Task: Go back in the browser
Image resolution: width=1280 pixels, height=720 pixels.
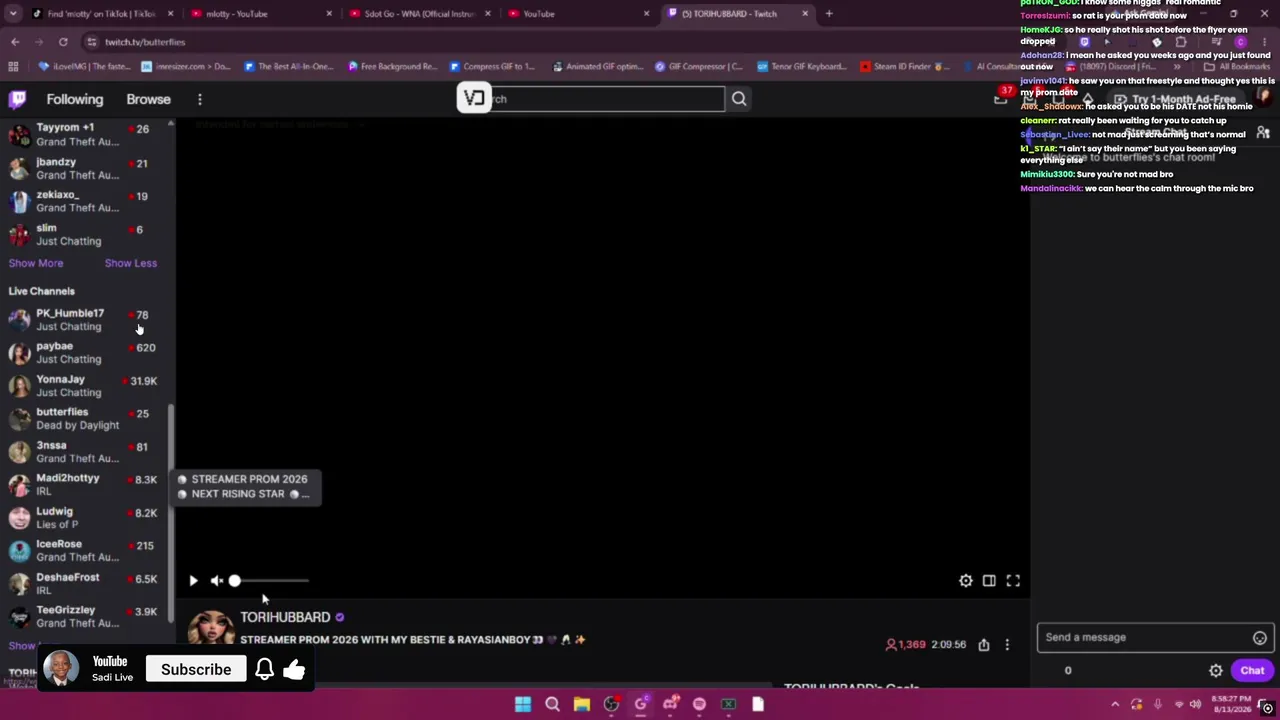Action: click(x=15, y=42)
